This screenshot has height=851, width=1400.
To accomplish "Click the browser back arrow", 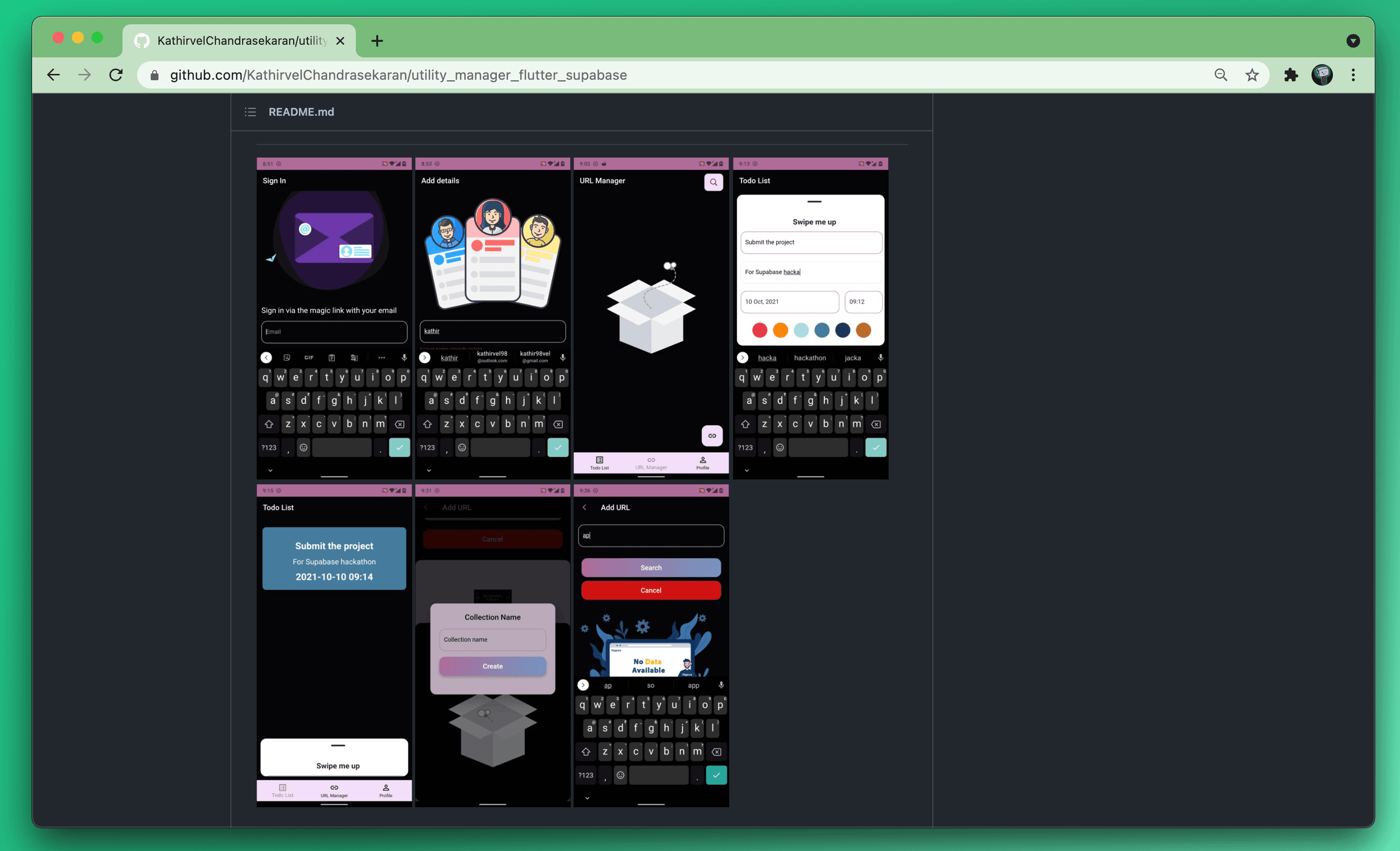I will pyautogui.click(x=53, y=75).
